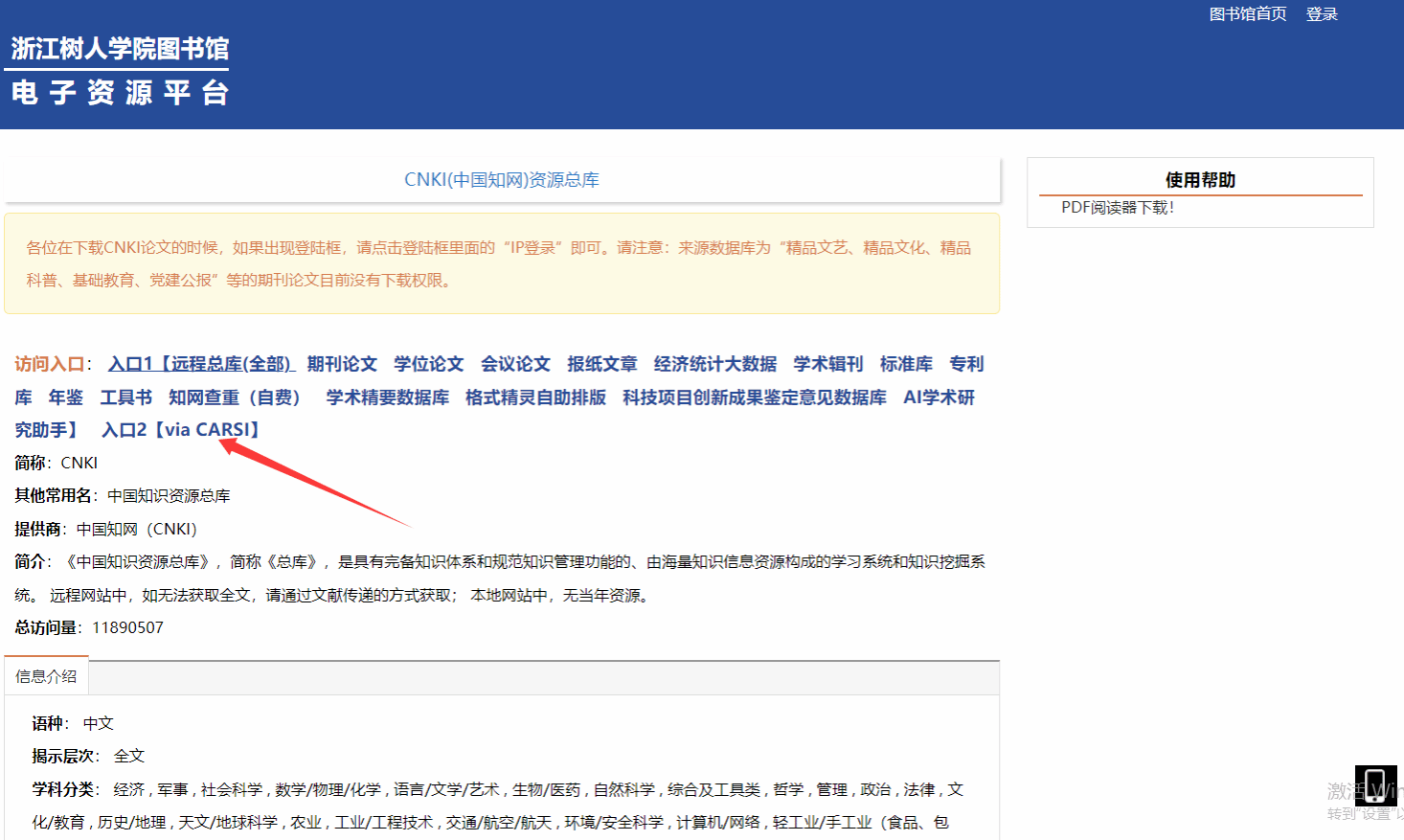Select the 学术辑刊 link

coord(827,364)
